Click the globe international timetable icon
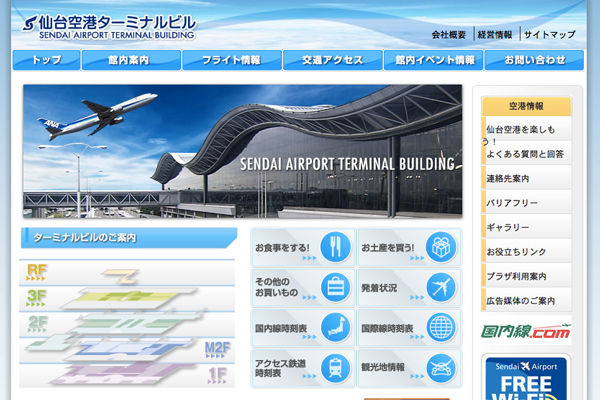The height and width of the screenshot is (400, 600). click(x=441, y=328)
